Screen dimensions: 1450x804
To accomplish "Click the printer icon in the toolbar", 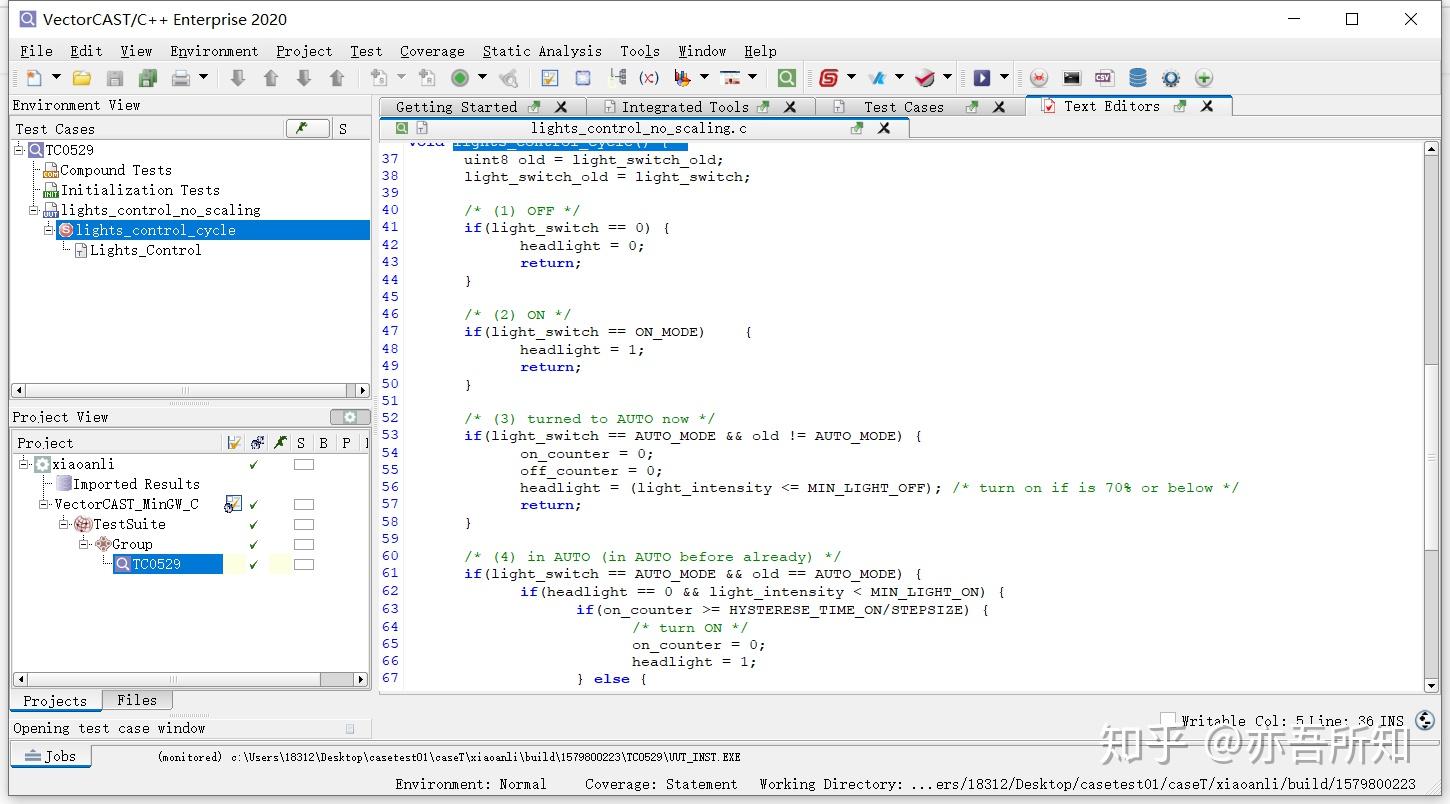I will coord(180,78).
